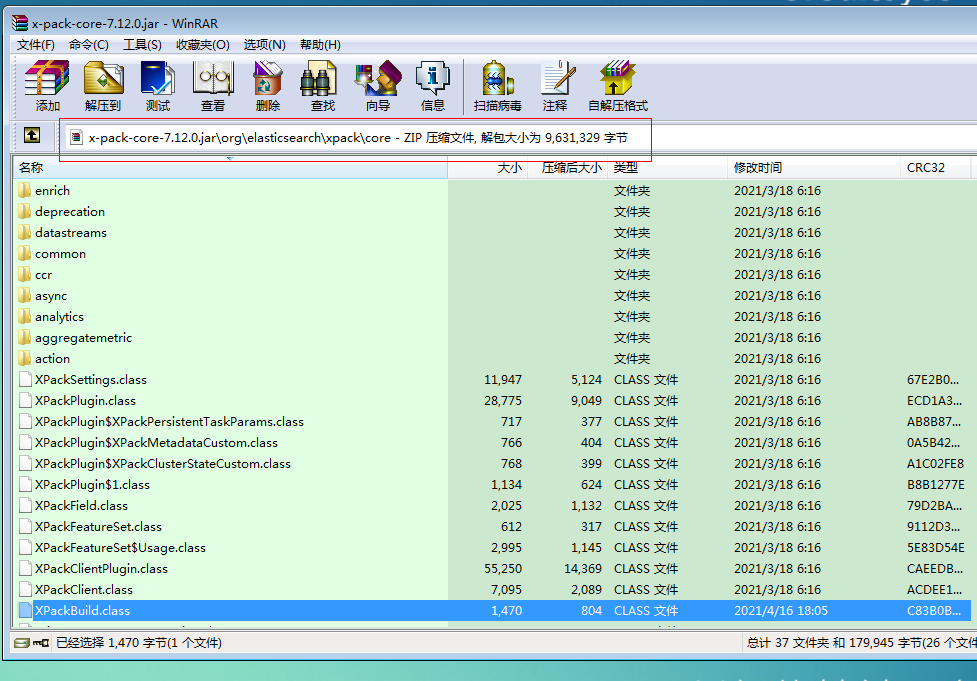Show archive 信息 (Info) via toolbar icon
977x681 pixels.
pos(432,85)
